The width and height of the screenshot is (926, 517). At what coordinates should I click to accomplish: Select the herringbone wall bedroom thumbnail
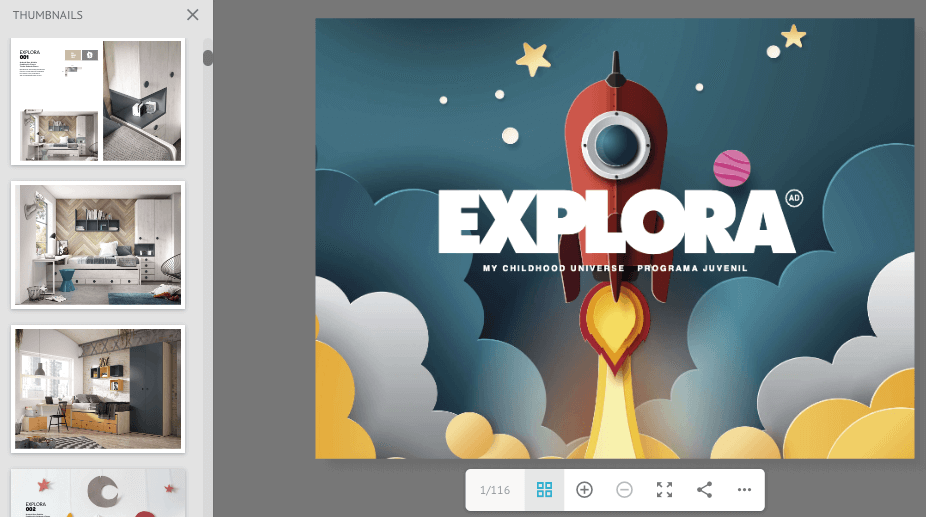click(98, 245)
